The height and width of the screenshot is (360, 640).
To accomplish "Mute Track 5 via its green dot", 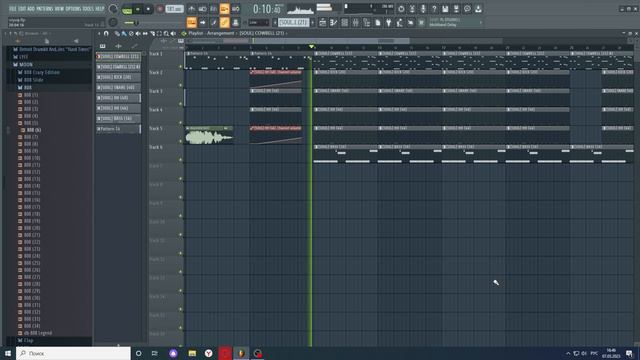I will click(181, 142).
